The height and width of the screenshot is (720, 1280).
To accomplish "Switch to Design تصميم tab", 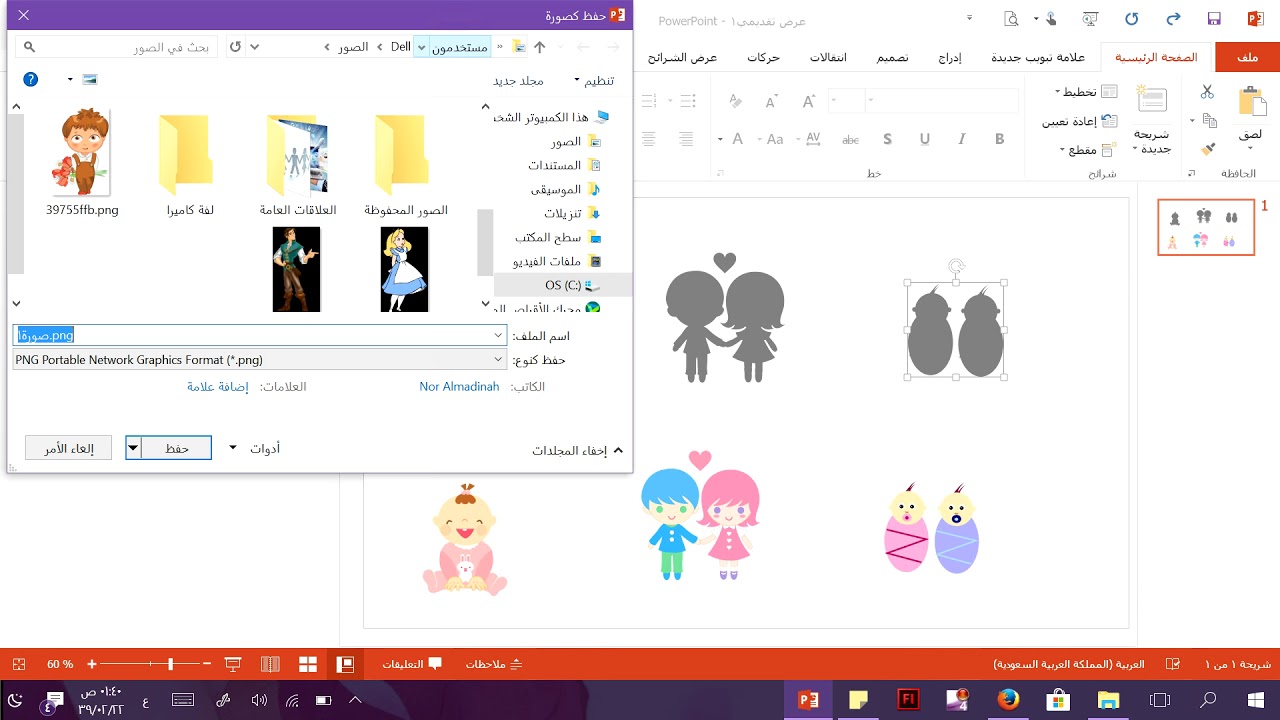I will (893, 57).
